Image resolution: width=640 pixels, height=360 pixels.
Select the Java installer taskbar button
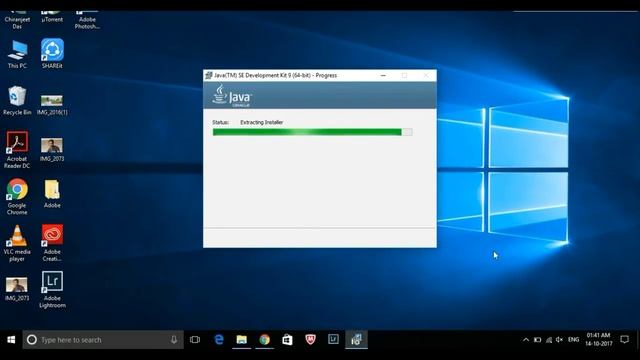click(356, 340)
